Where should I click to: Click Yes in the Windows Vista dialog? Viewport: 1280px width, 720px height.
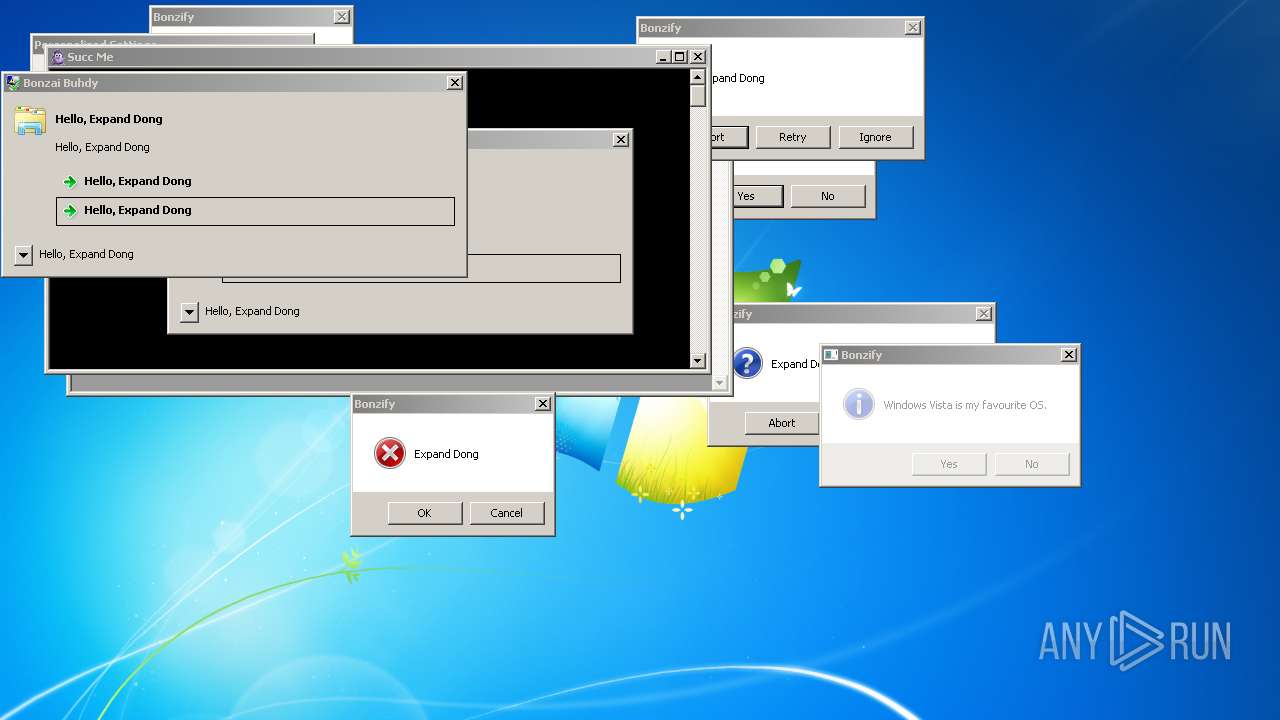click(949, 464)
